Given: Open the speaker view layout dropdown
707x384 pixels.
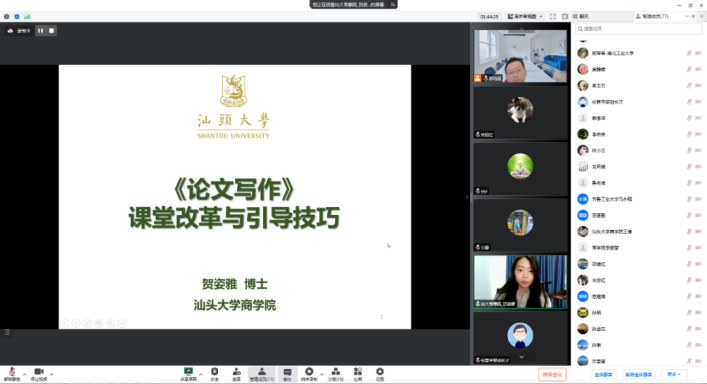Looking at the screenshot, I should [525, 17].
